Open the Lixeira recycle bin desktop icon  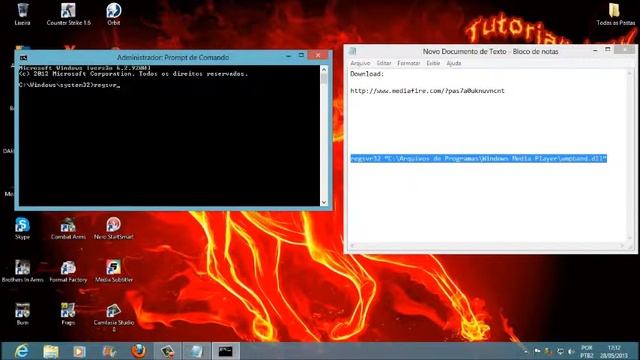pos(22,13)
